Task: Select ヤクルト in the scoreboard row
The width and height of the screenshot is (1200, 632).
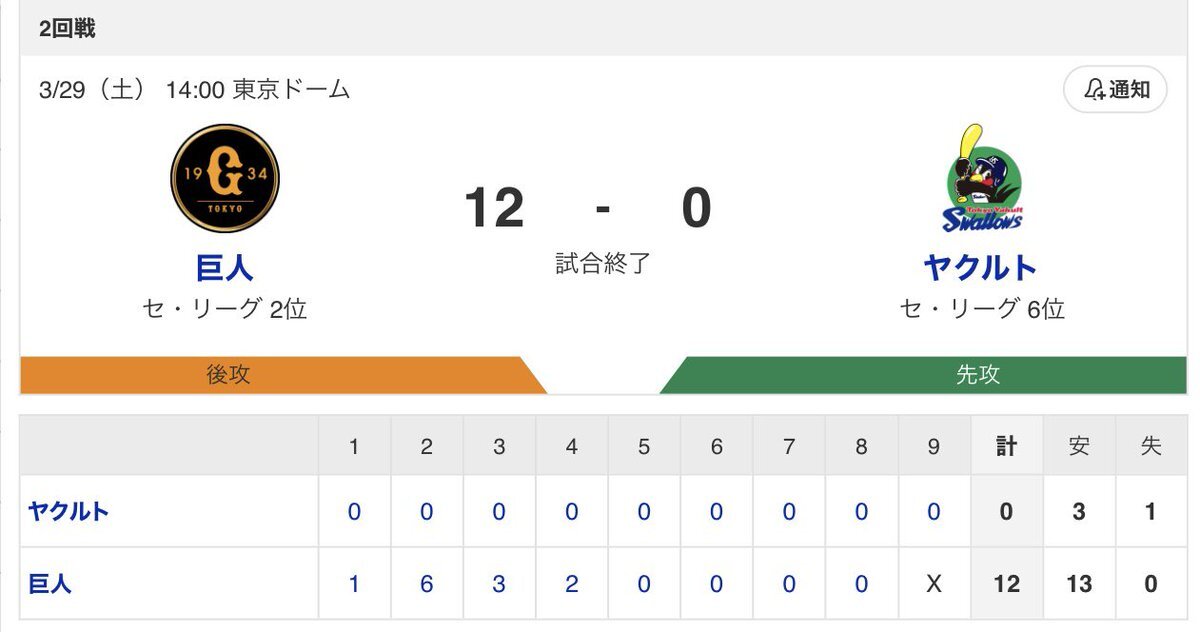Action: tap(69, 511)
